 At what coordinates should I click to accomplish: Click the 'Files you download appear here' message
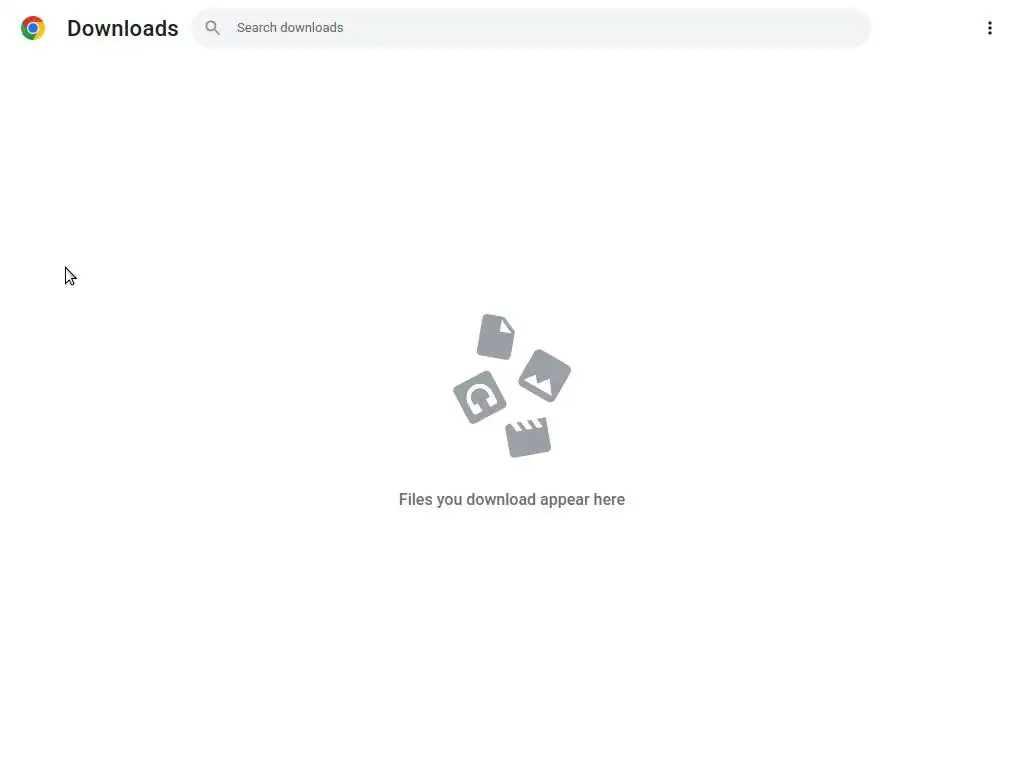pyautogui.click(x=512, y=500)
